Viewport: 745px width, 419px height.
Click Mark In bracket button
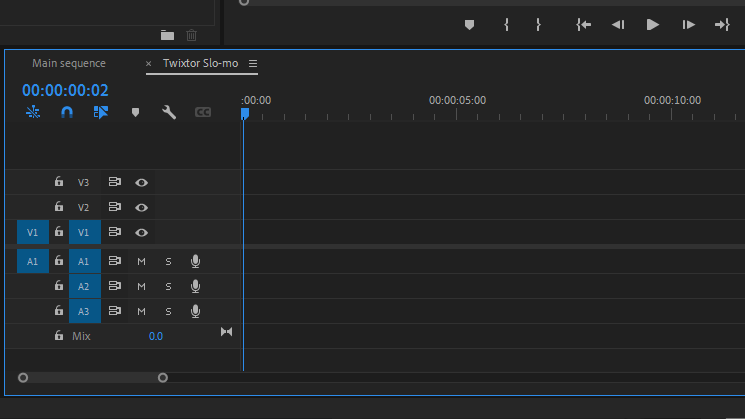pyautogui.click(x=506, y=25)
